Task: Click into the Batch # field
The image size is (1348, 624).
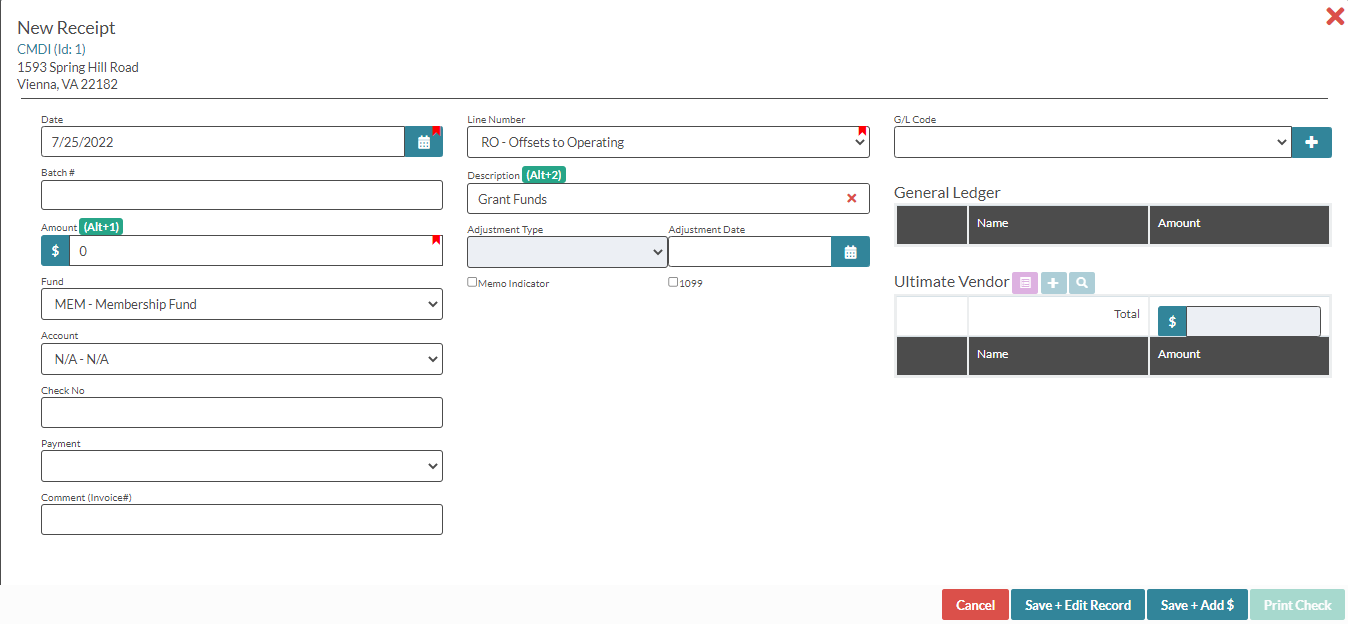Action: (241, 195)
